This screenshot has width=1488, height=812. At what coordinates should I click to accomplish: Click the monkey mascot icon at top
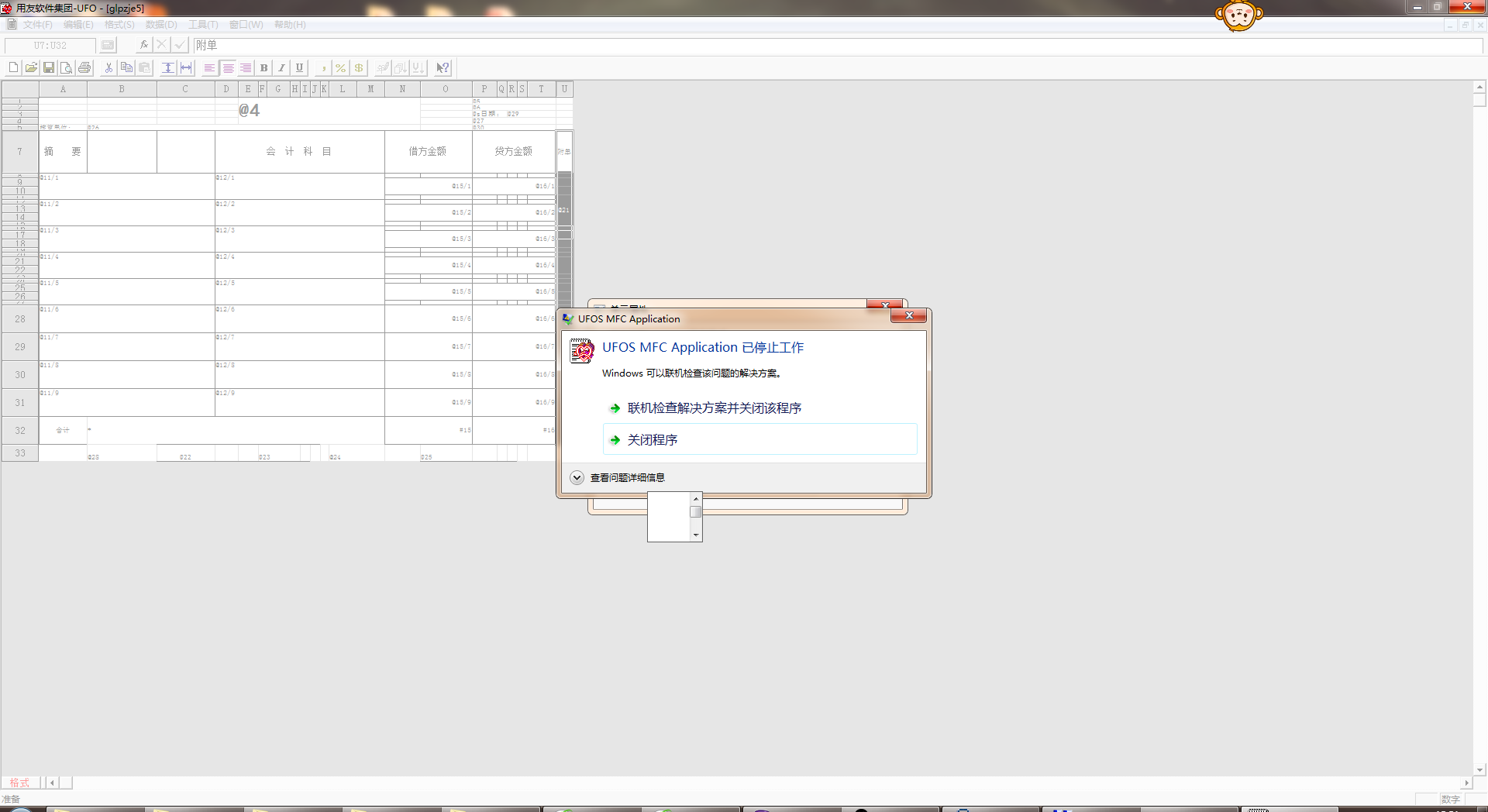1238,15
